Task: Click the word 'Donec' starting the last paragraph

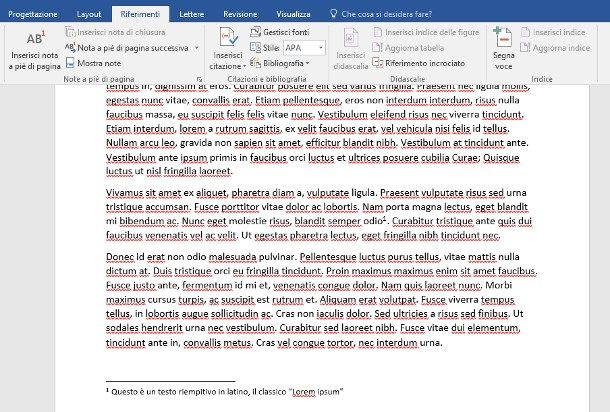Action: pos(120,257)
